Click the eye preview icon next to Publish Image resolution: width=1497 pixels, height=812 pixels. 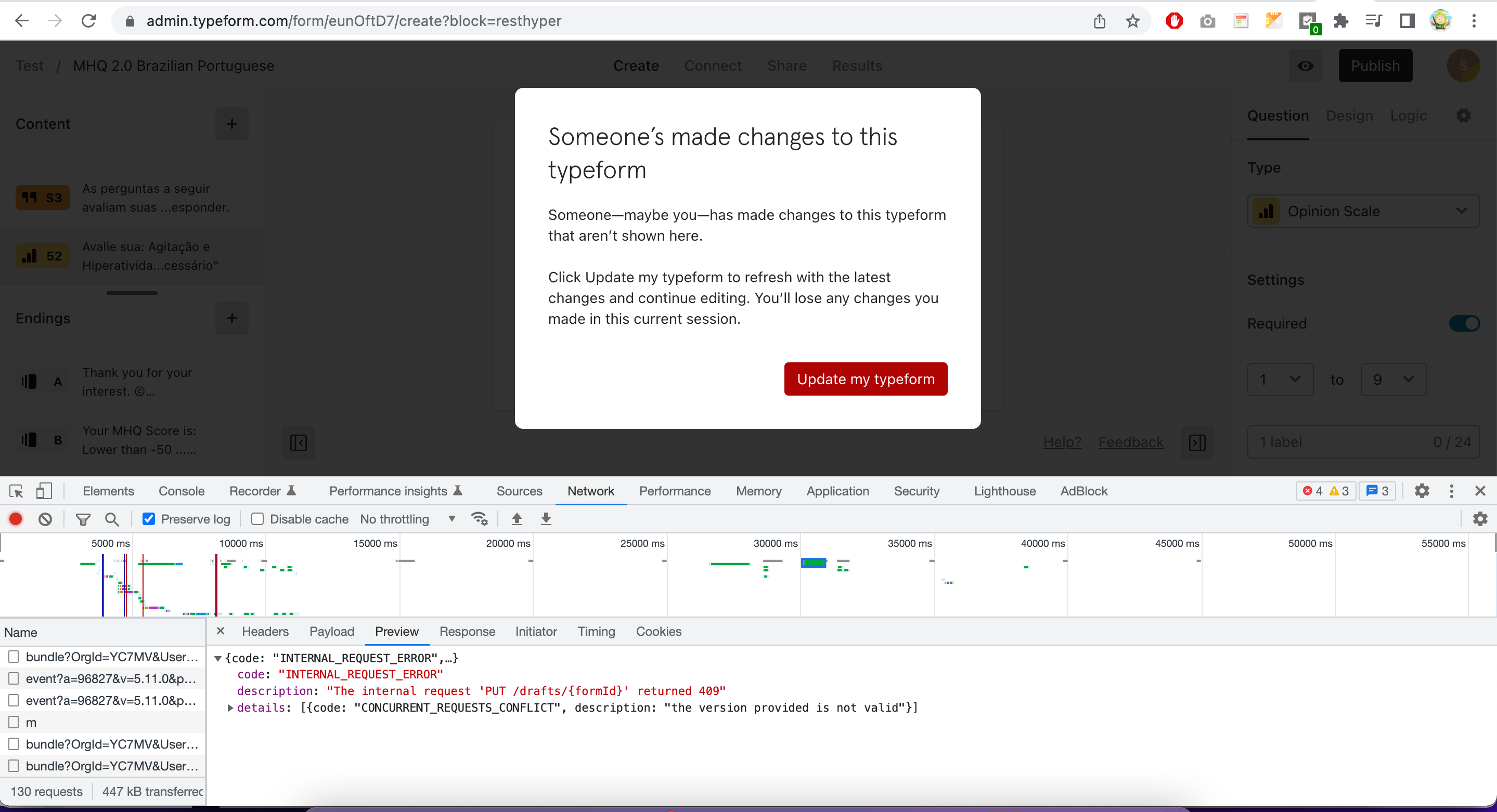point(1305,66)
